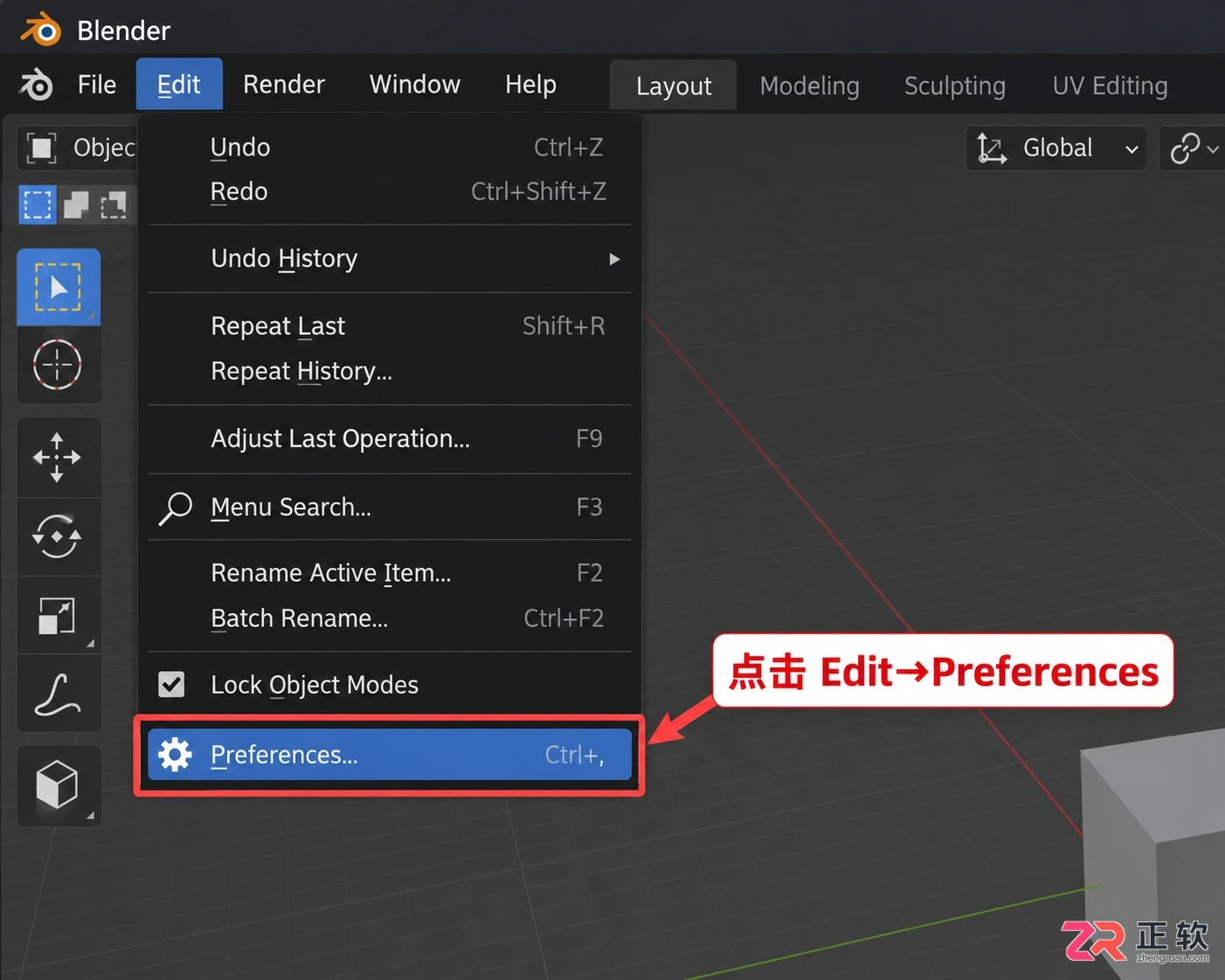Choose Batch Rename from the menu

pyautogui.click(x=390, y=618)
